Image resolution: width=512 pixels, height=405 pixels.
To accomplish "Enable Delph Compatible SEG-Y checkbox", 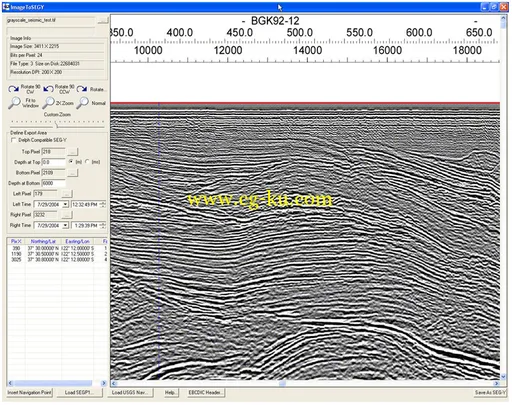I will click(x=14, y=140).
